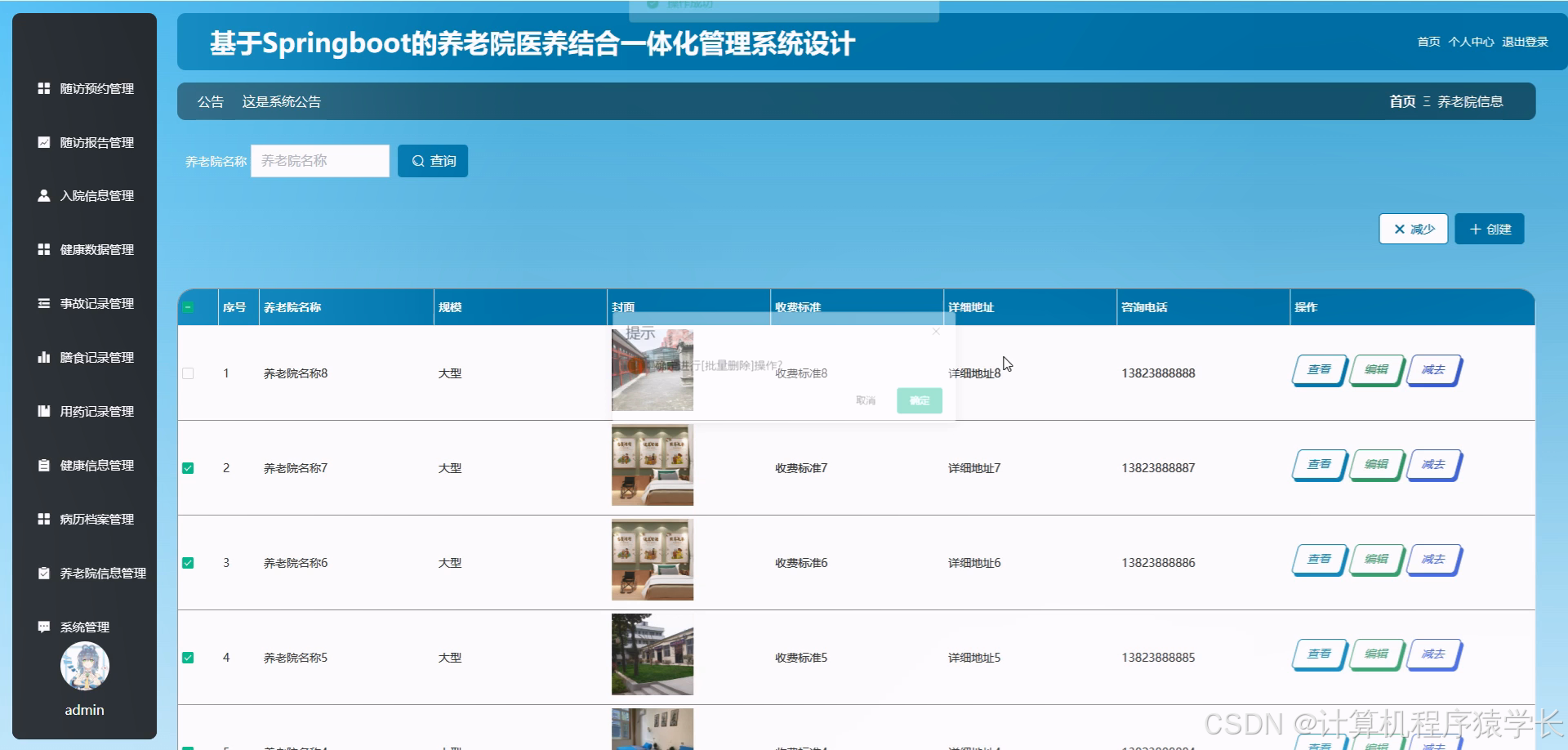Click the admin avatar picture
The height and width of the screenshot is (750, 1568).
pos(85,666)
